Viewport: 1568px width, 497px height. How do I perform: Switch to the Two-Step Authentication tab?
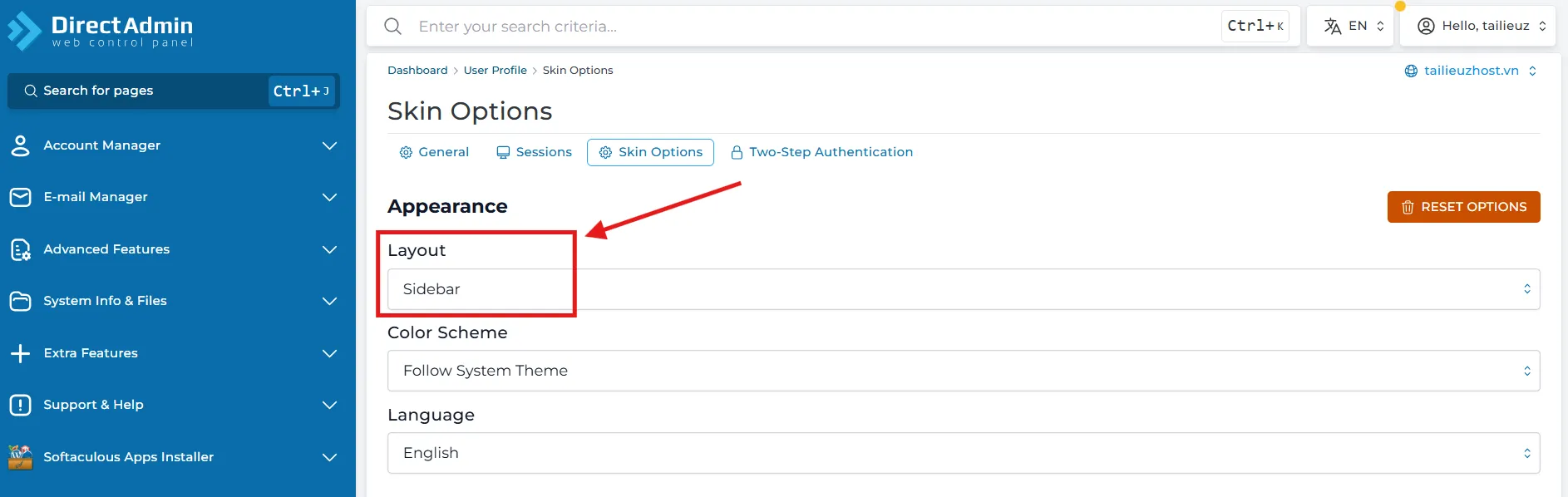pos(821,152)
